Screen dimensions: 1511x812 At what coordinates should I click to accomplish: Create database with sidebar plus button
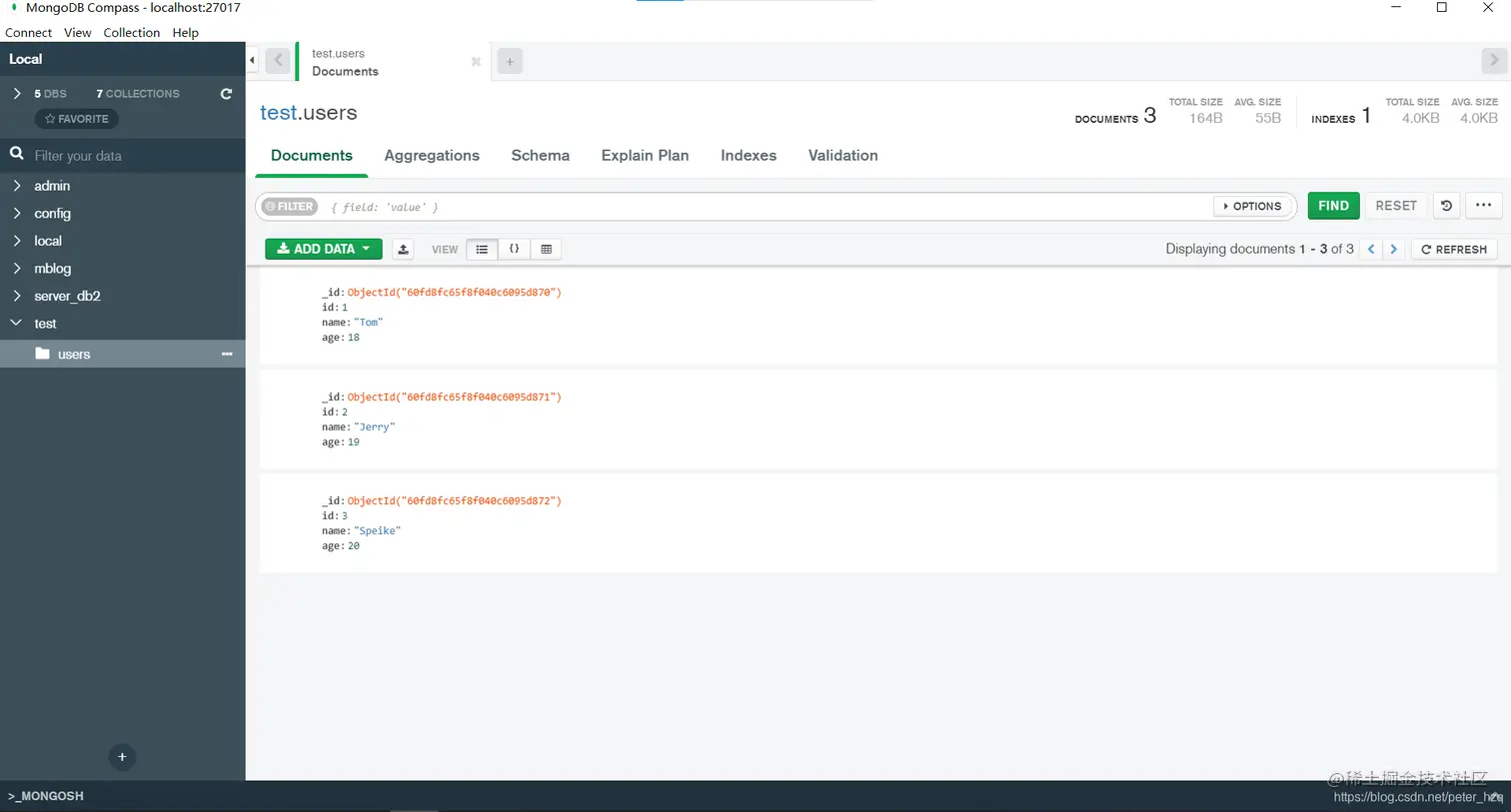(122, 757)
